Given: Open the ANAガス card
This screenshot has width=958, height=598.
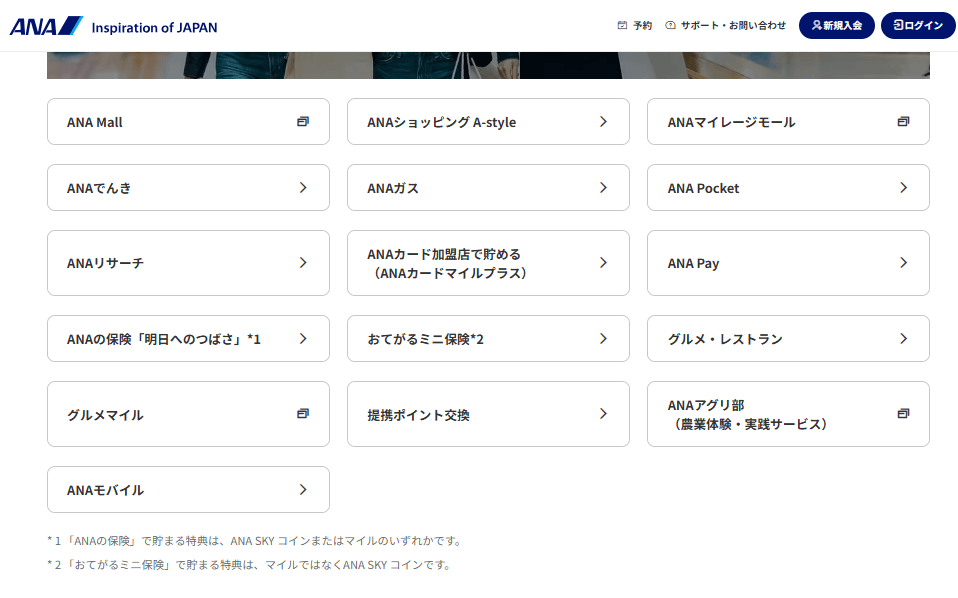Looking at the screenshot, I should (x=488, y=188).
